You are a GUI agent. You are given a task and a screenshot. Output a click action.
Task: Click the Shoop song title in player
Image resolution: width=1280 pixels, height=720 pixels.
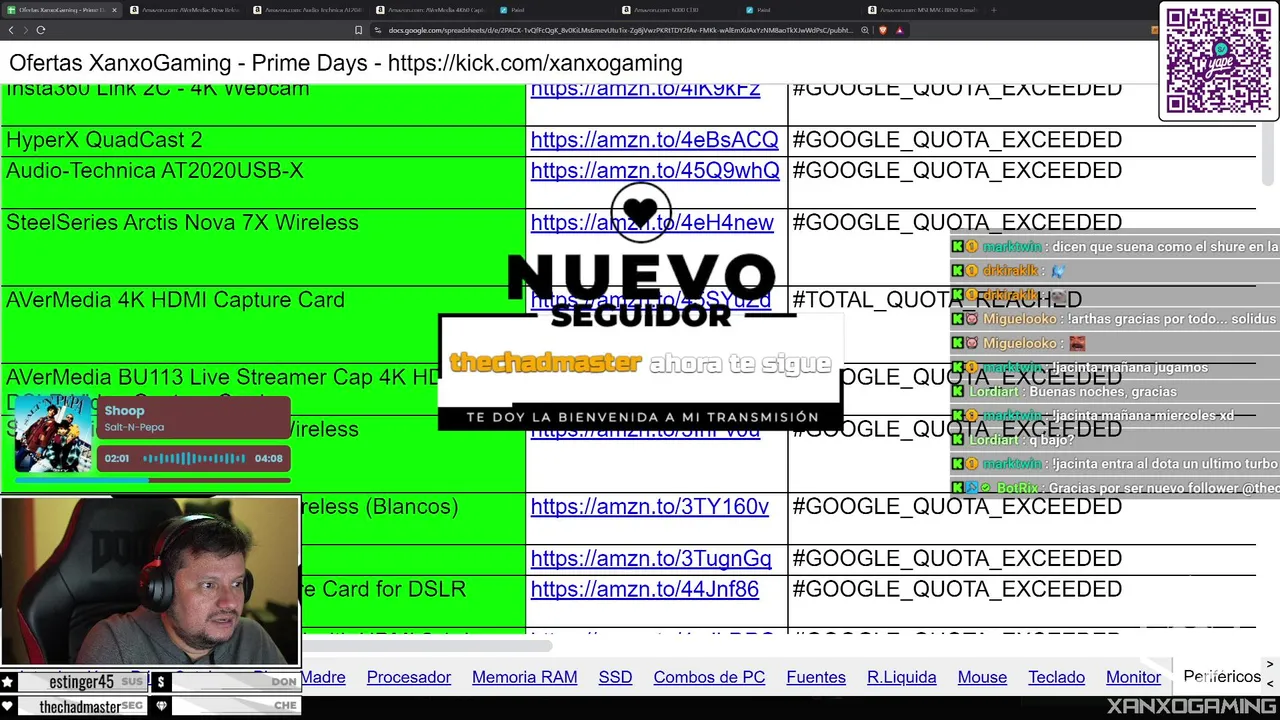124,411
